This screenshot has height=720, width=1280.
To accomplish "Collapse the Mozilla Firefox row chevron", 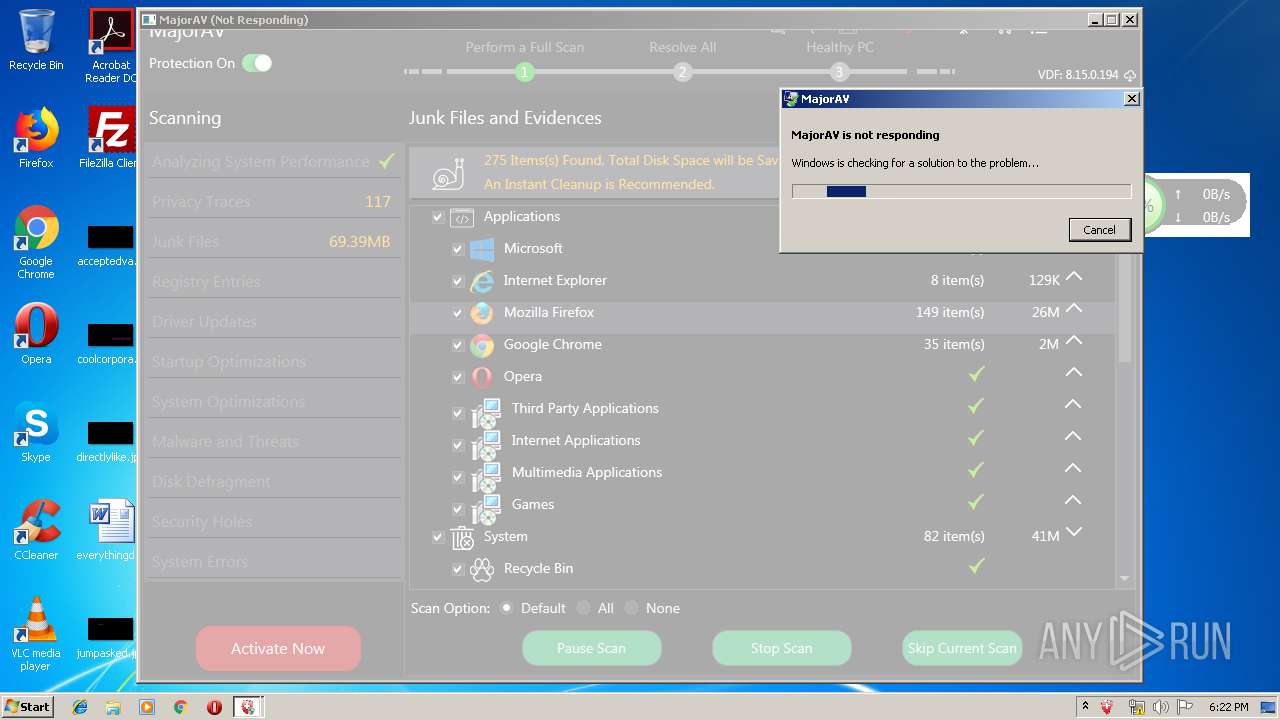I will coord(1074,309).
